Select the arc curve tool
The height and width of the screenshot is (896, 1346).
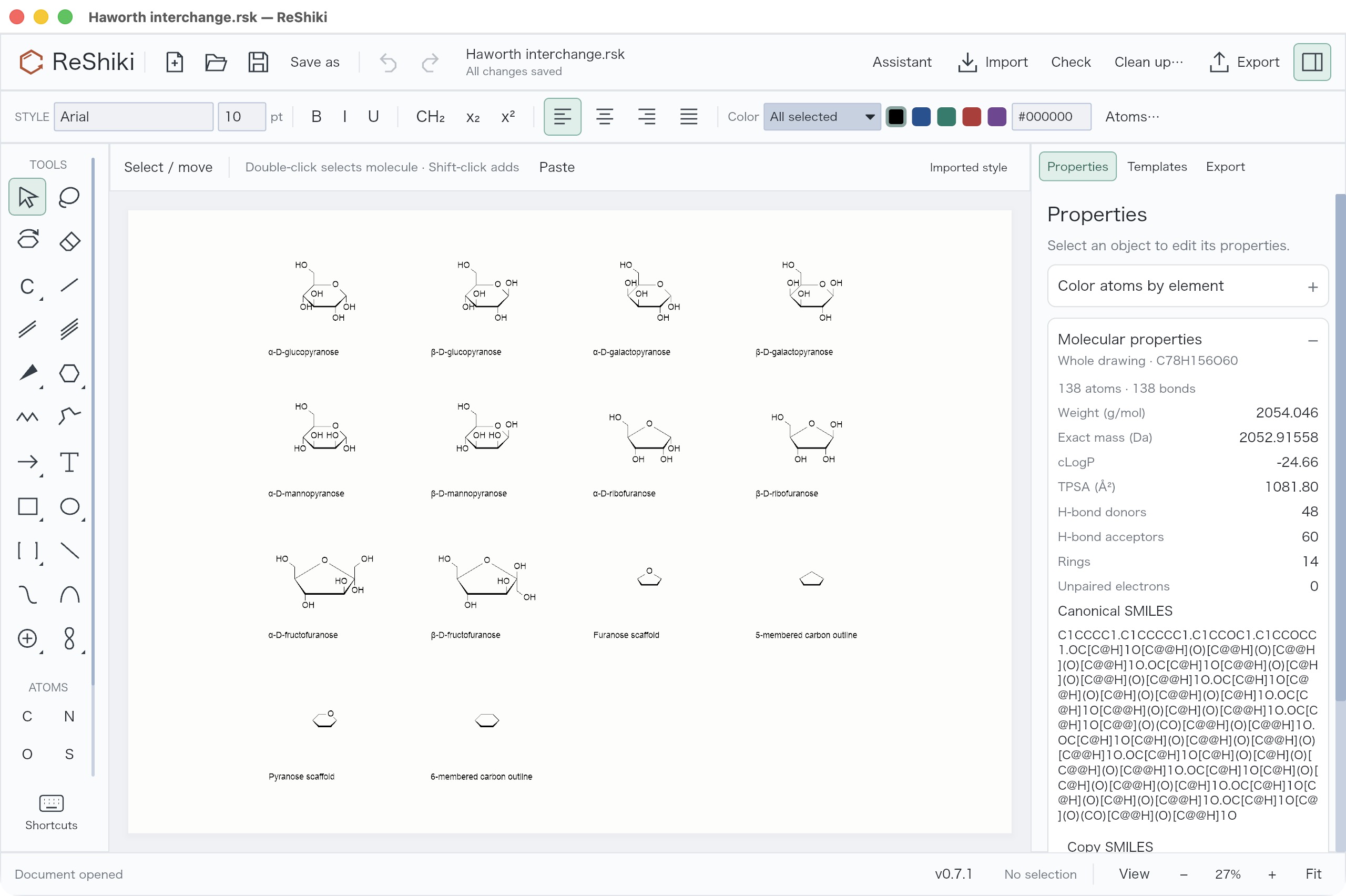pyautogui.click(x=69, y=594)
